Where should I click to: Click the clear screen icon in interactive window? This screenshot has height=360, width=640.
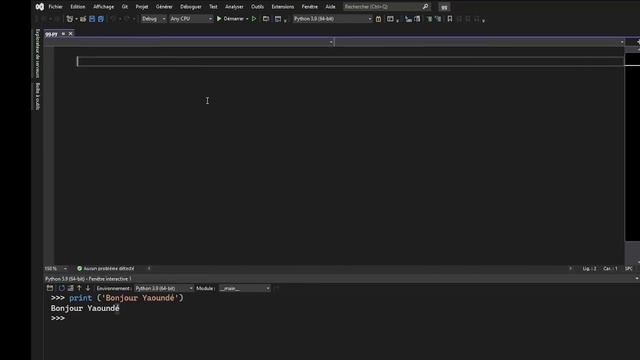coord(50,288)
